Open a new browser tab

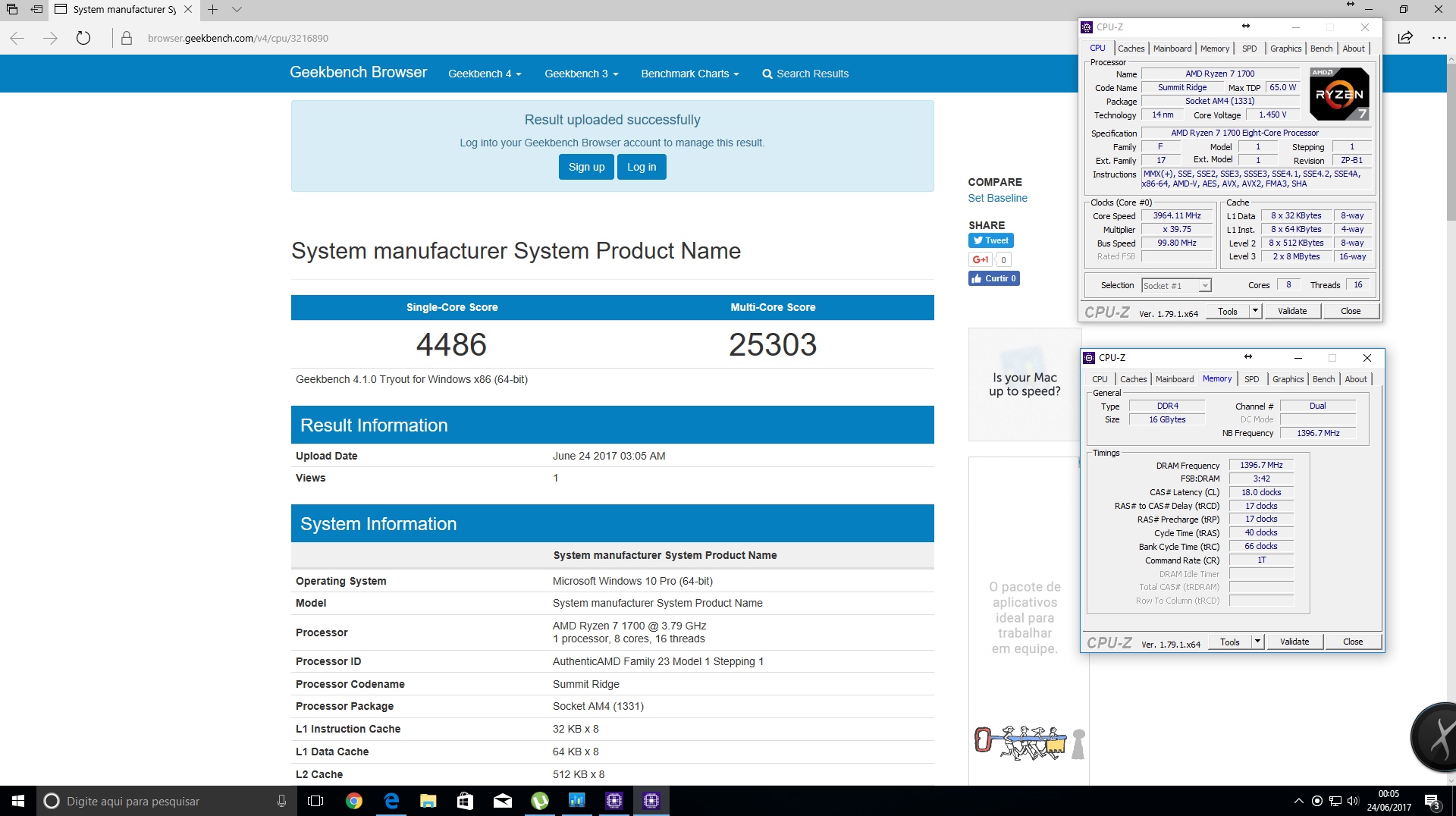click(213, 10)
